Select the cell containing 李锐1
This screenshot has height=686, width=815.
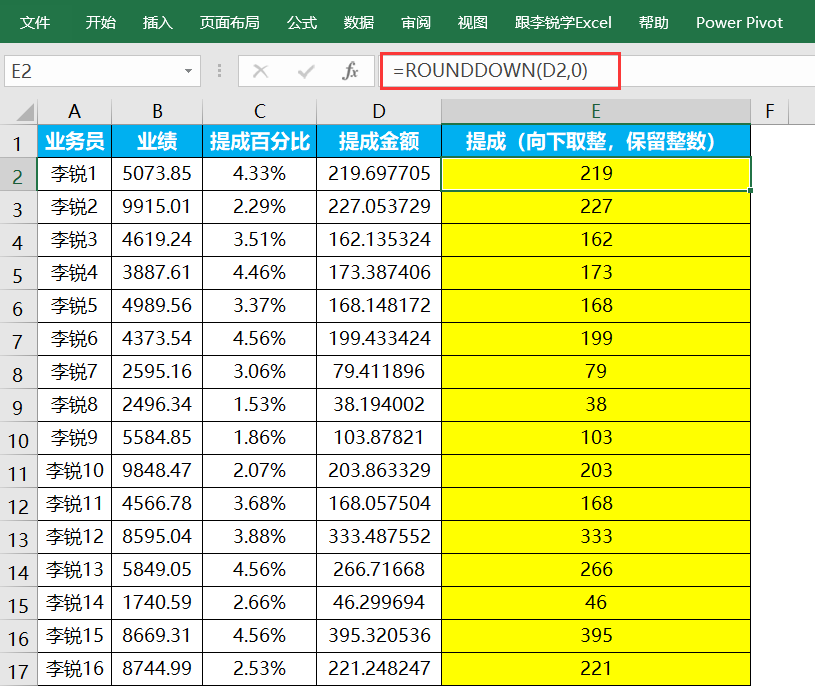[74, 174]
